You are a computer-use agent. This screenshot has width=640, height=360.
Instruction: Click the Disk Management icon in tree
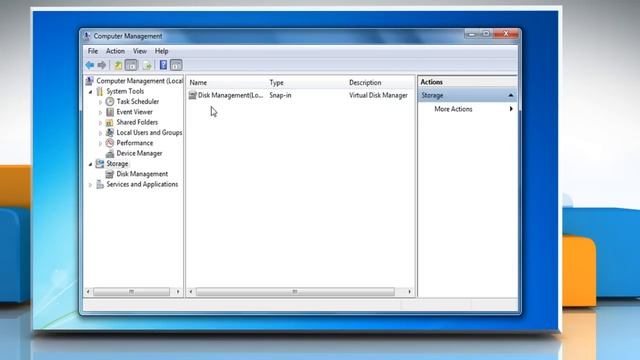pos(110,174)
